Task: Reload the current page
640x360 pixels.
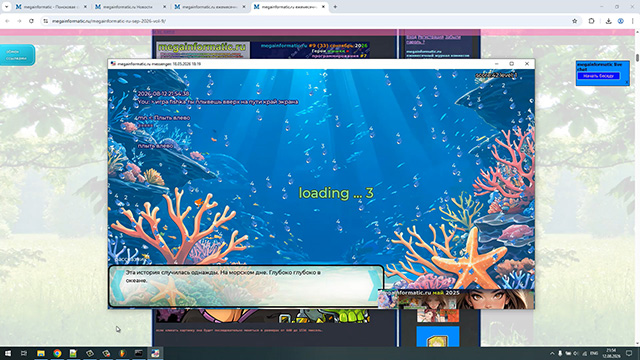Action: (x=31, y=21)
